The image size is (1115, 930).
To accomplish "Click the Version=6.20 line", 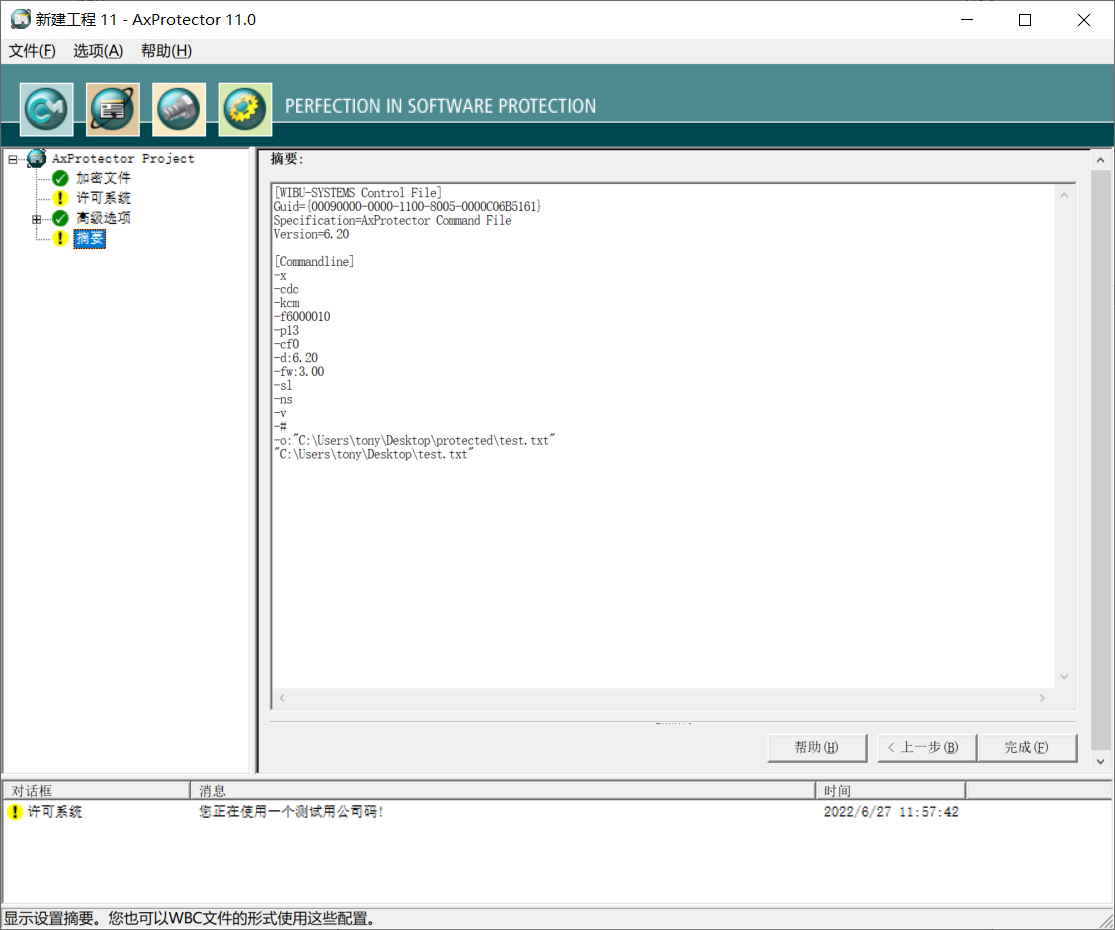I will click(x=311, y=234).
